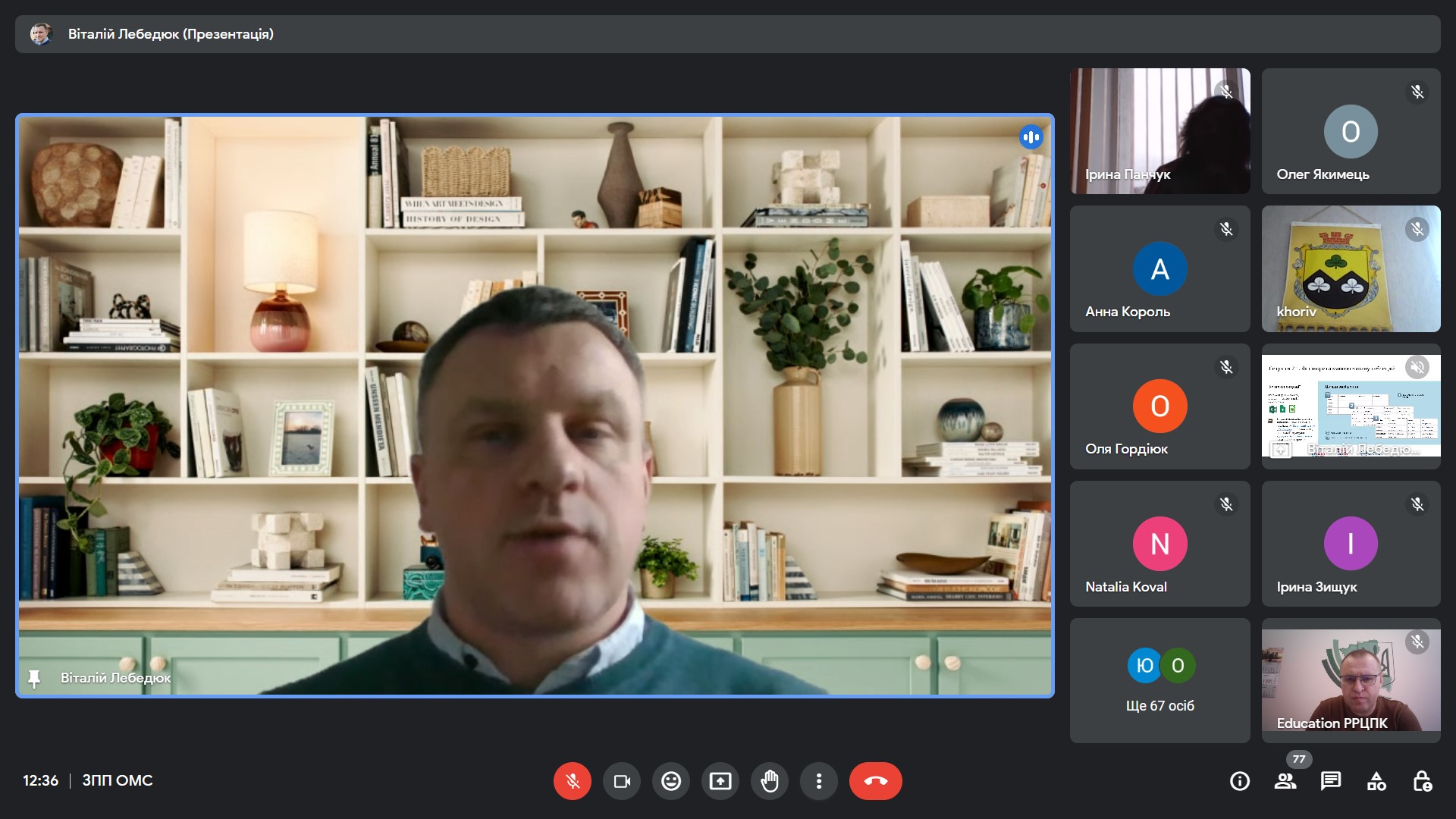Open meeting details info icon

(1239, 781)
